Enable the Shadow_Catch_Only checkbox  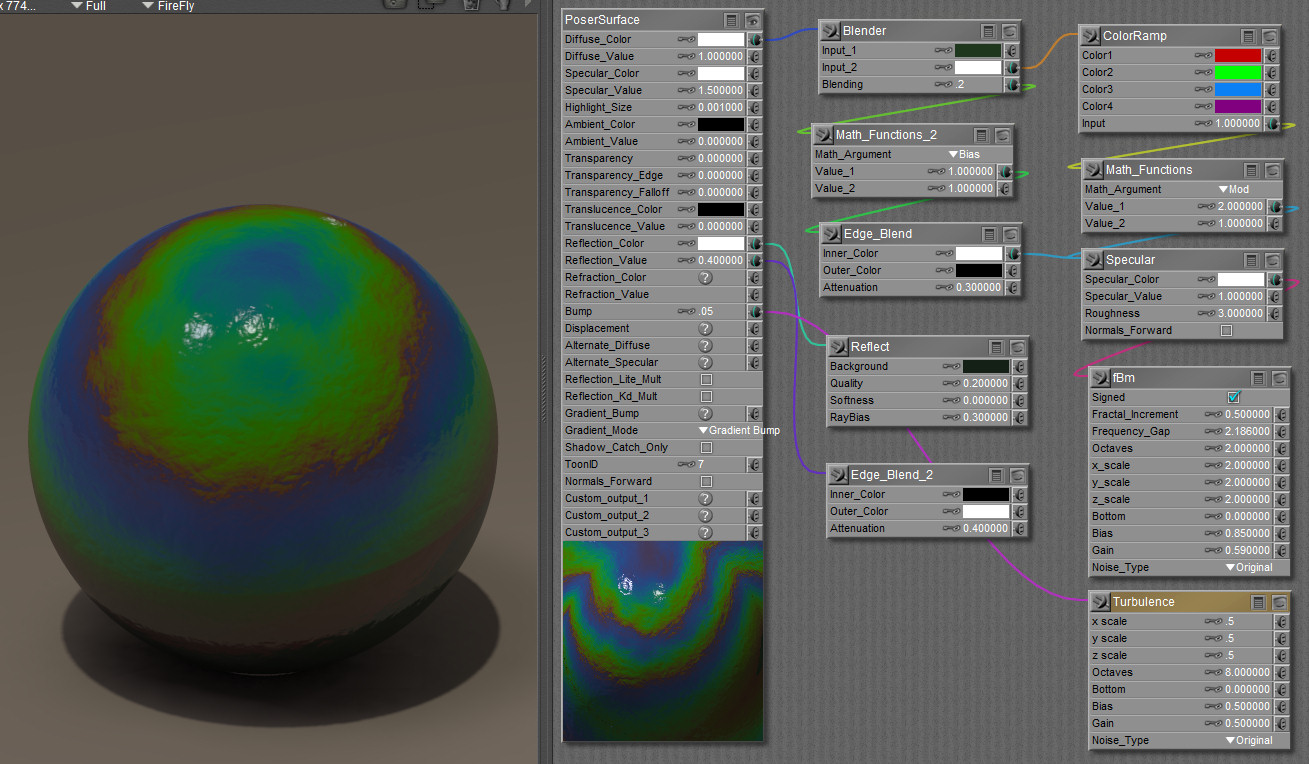[x=706, y=448]
